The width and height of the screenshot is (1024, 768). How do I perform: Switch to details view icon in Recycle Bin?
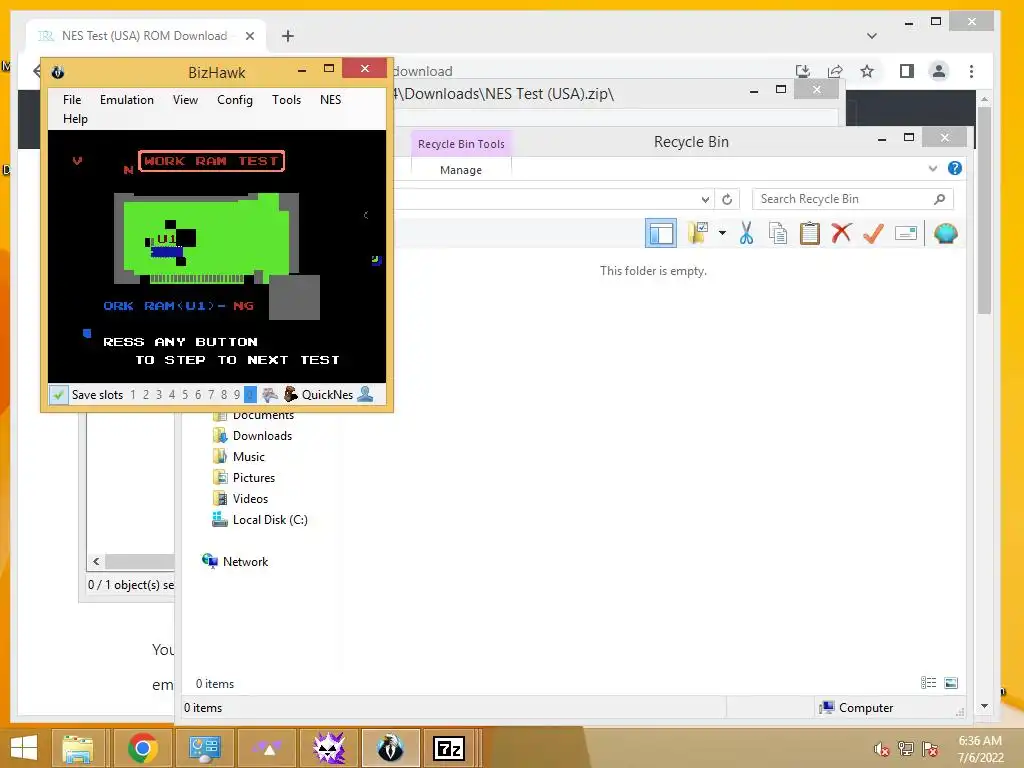(x=928, y=683)
